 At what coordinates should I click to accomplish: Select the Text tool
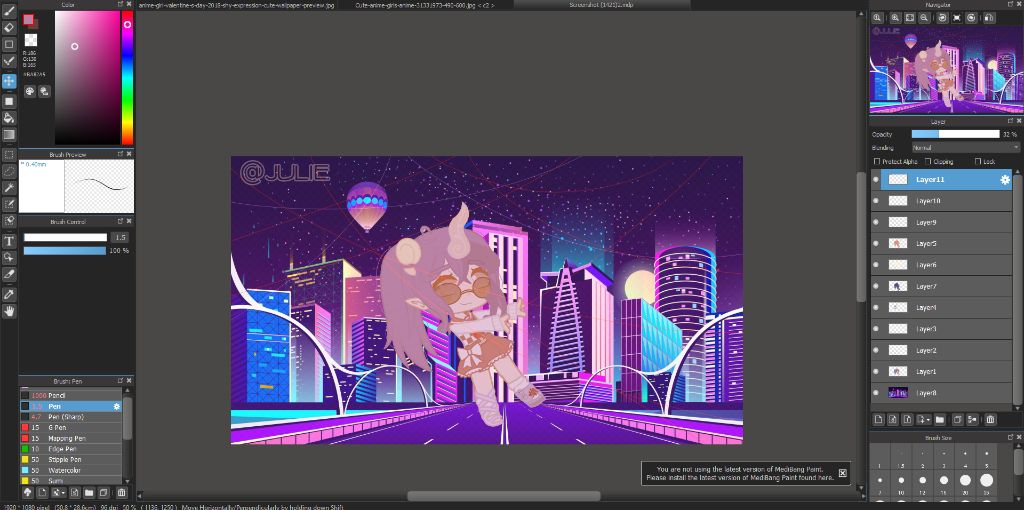8,241
